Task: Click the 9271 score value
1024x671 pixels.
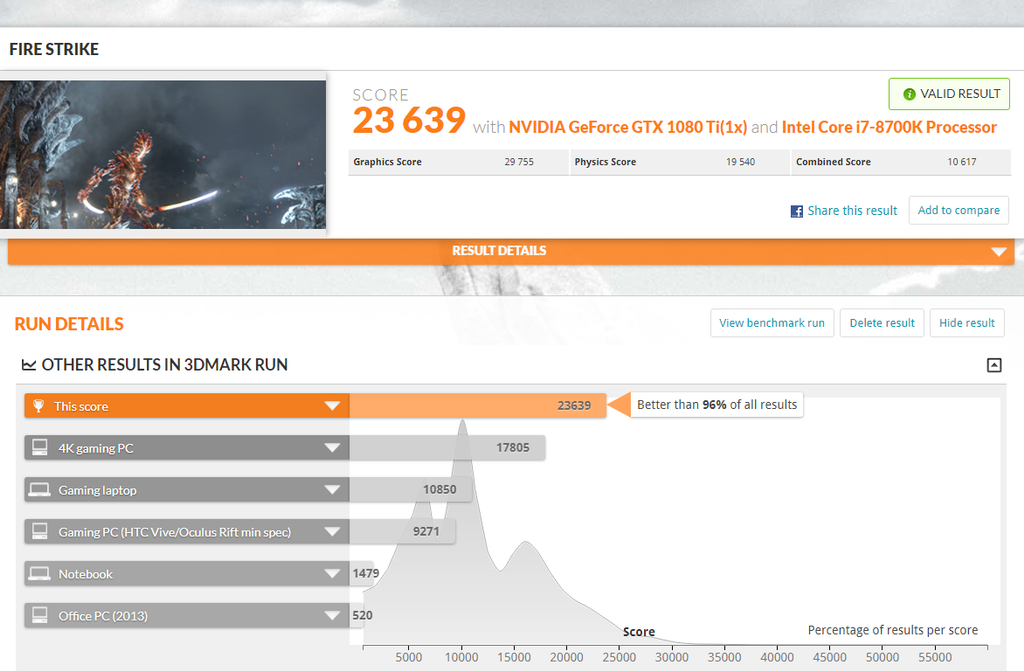Action: click(426, 531)
